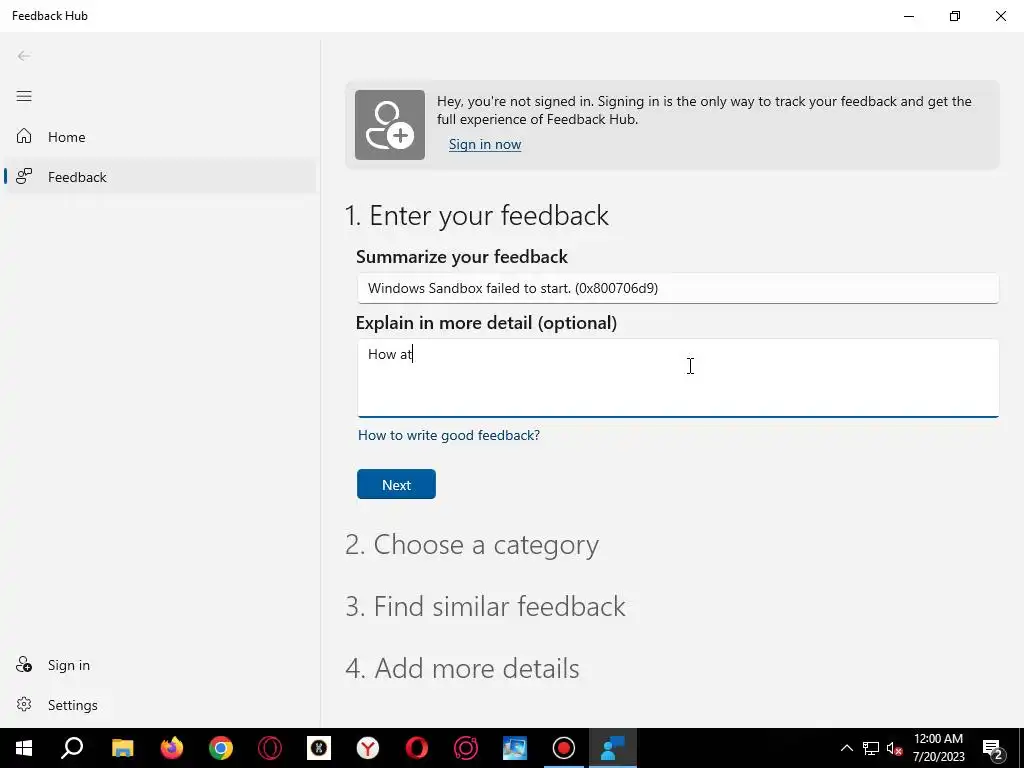Click the Choose a category step heading
The height and width of the screenshot is (768, 1024).
472,545
